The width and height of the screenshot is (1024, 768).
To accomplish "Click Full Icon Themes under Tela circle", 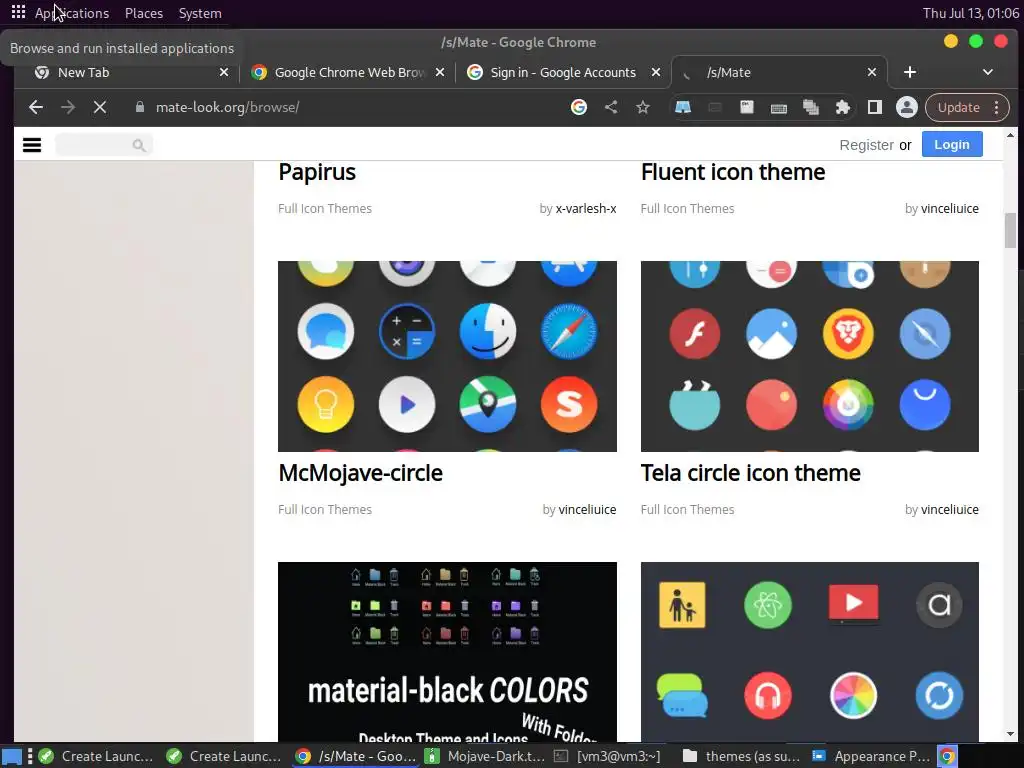I will pos(687,509).
